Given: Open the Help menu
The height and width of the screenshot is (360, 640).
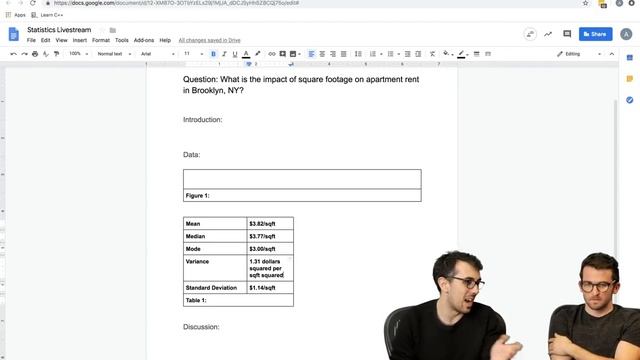Looking at the screenshot, I should pos(165,40).
